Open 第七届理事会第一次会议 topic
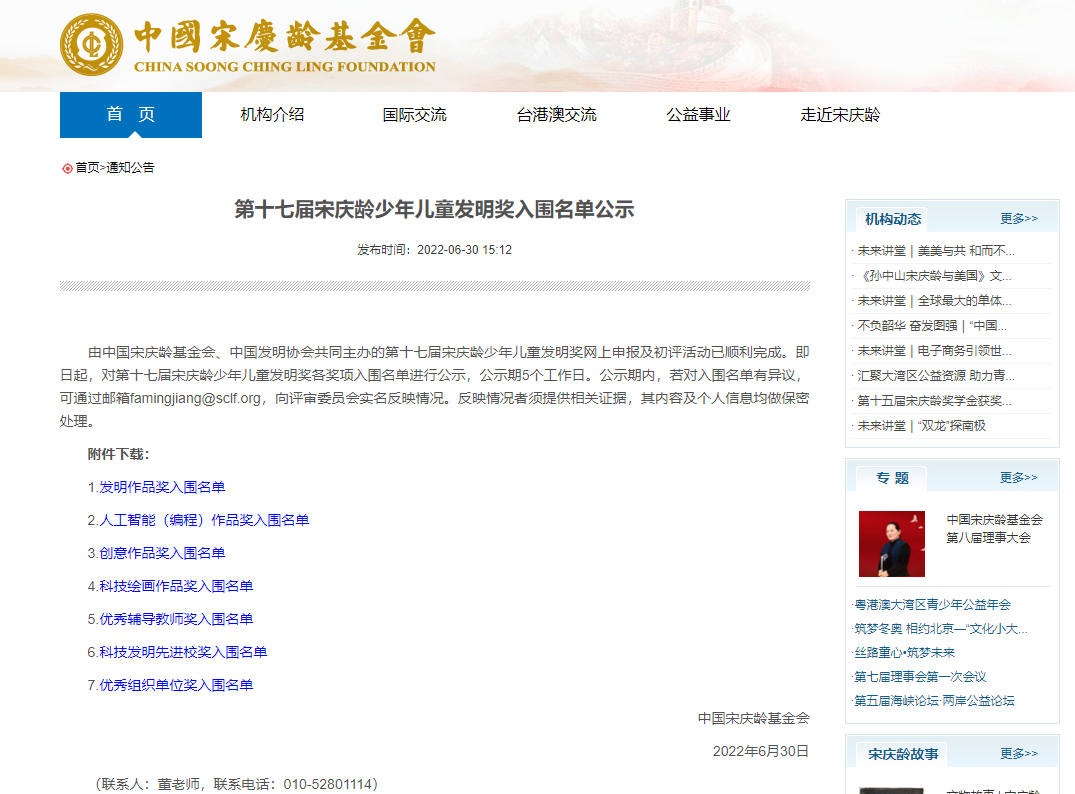 (x=920, y=676)
